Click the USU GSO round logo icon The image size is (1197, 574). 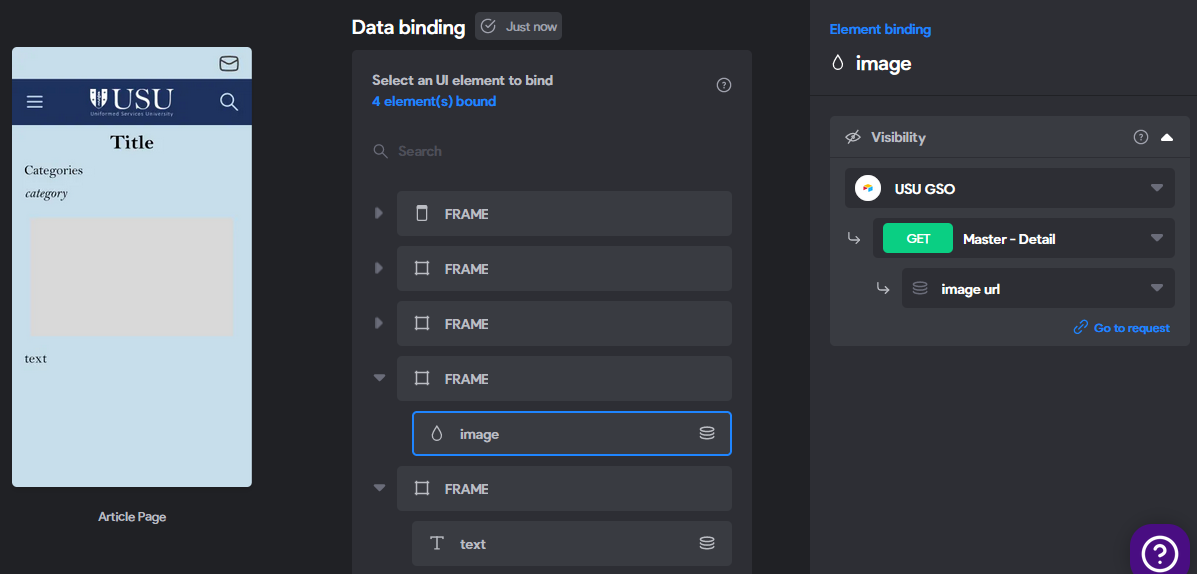[x=868, y=188]
